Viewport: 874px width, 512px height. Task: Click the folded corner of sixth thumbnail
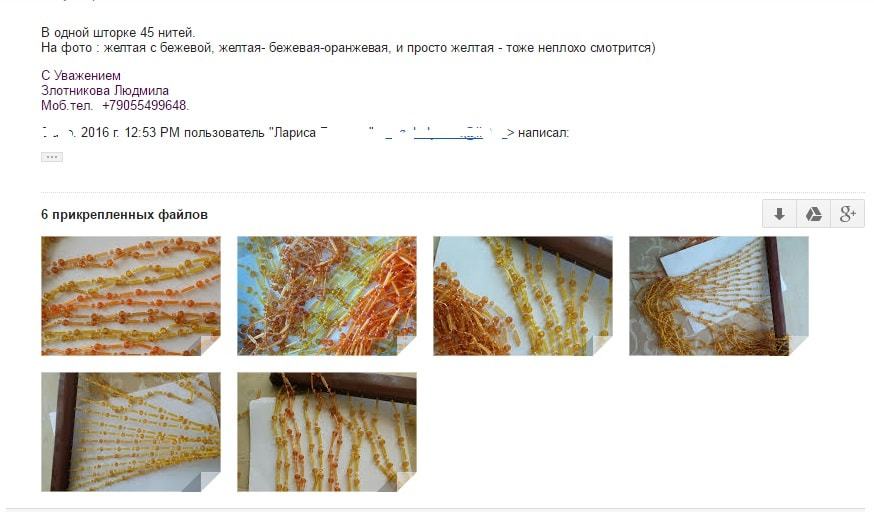[x=407, y=482]
